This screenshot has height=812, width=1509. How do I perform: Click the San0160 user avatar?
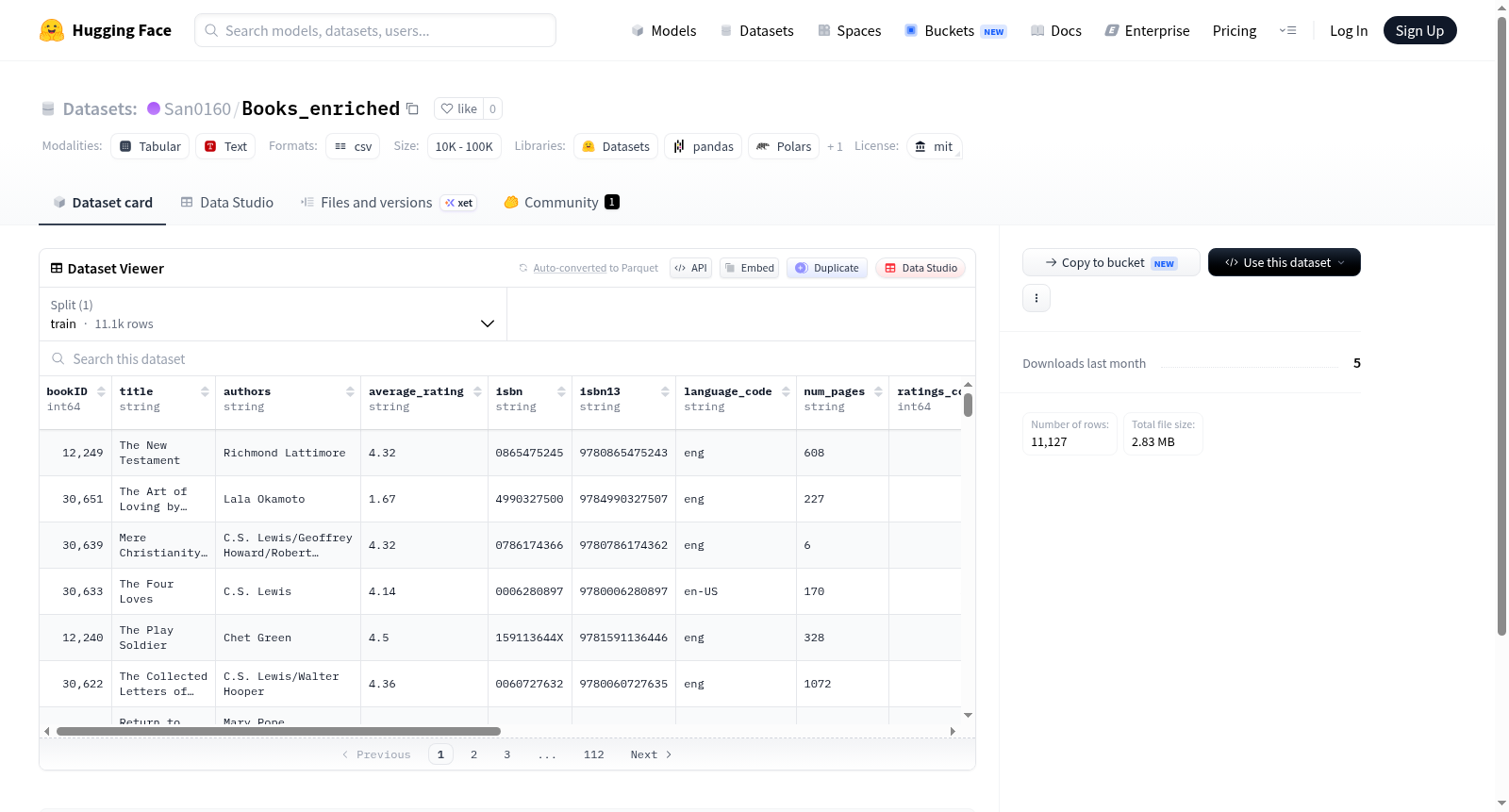[x=154, y=108]
